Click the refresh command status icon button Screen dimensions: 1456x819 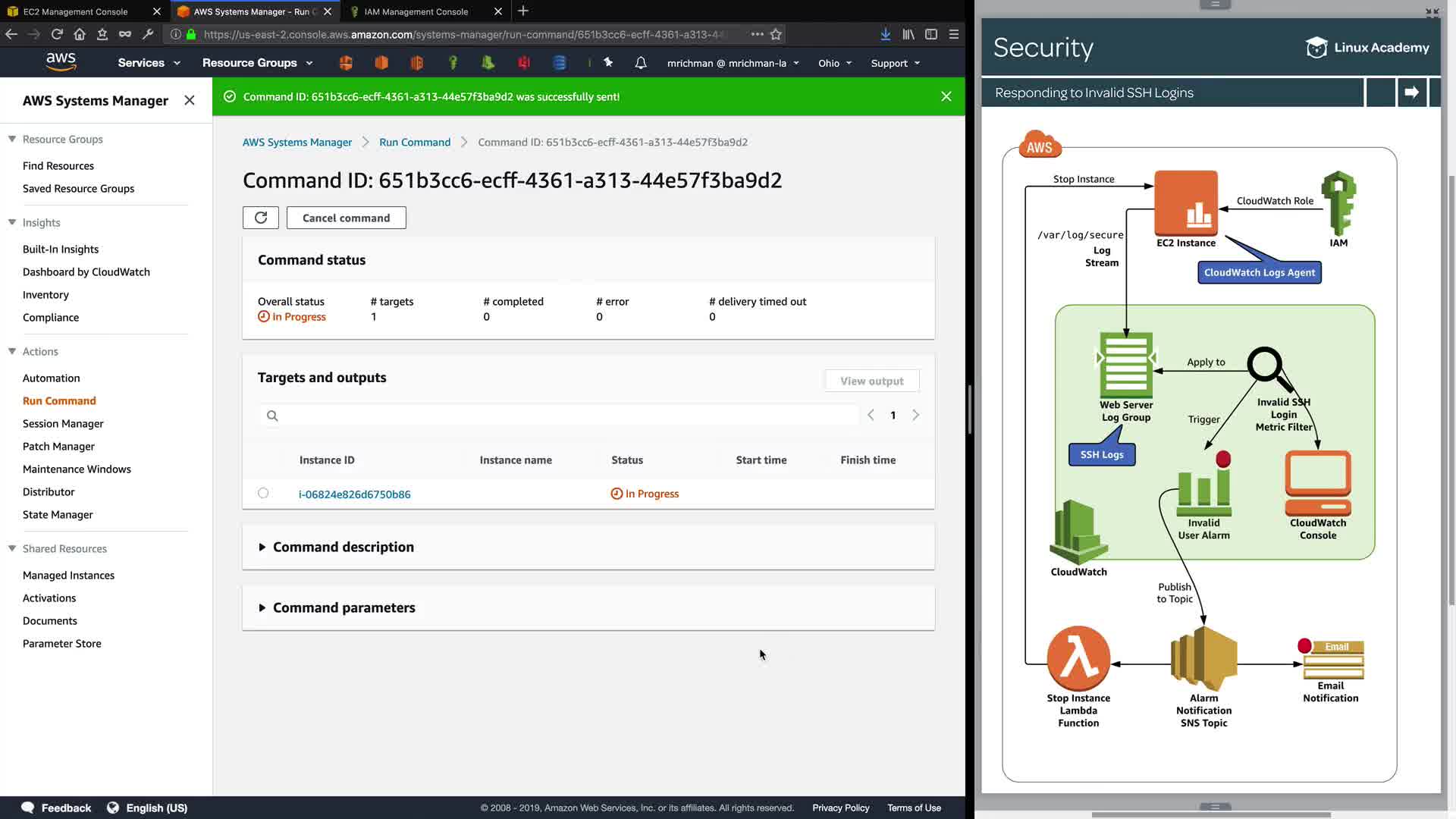(260, 218)
